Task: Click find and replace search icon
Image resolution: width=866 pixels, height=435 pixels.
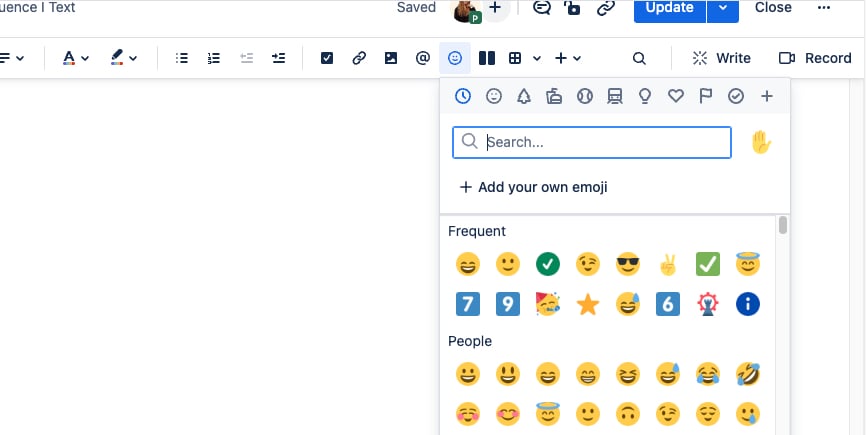Action: (639, 58)
